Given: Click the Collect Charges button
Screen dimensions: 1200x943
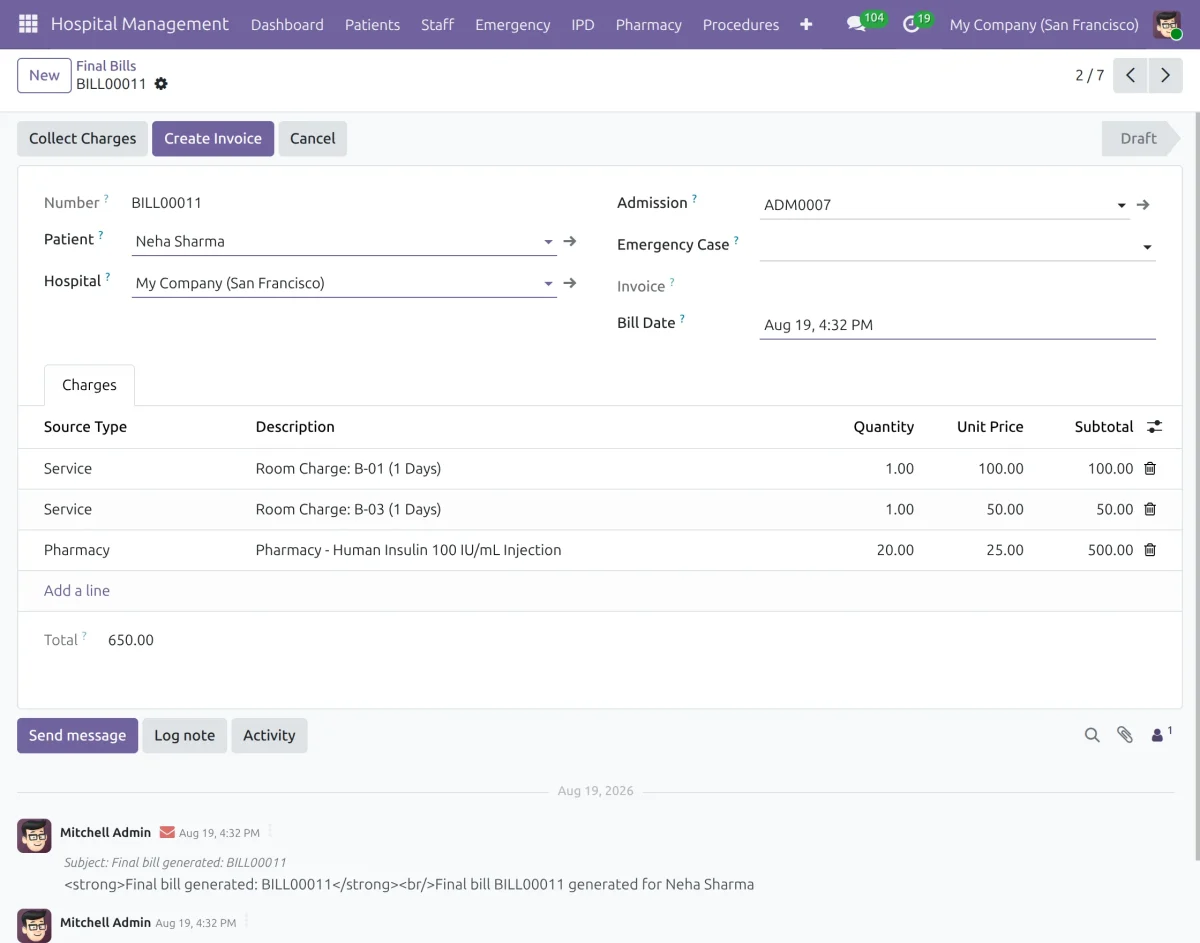Looking at the screenshot, I should pos(82,138).
